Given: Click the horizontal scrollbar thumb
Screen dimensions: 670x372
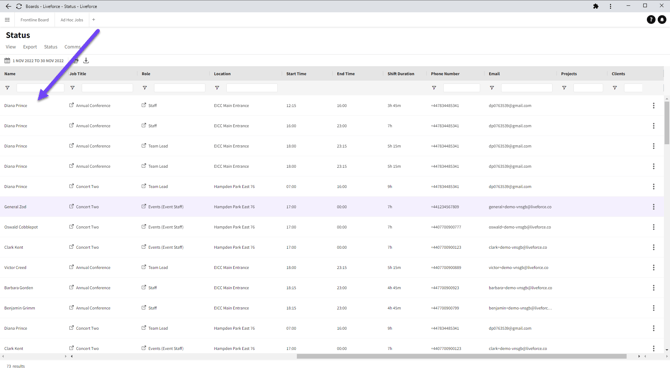Looking at the screenshot, I should click(461, 356).
